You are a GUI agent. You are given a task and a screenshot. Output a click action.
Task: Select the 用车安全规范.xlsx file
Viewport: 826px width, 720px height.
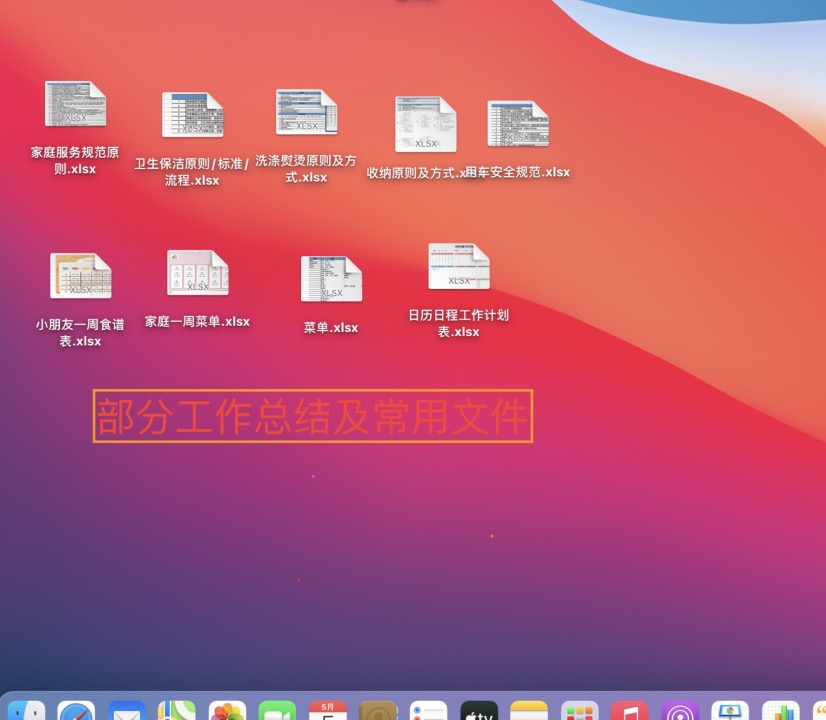518,124
